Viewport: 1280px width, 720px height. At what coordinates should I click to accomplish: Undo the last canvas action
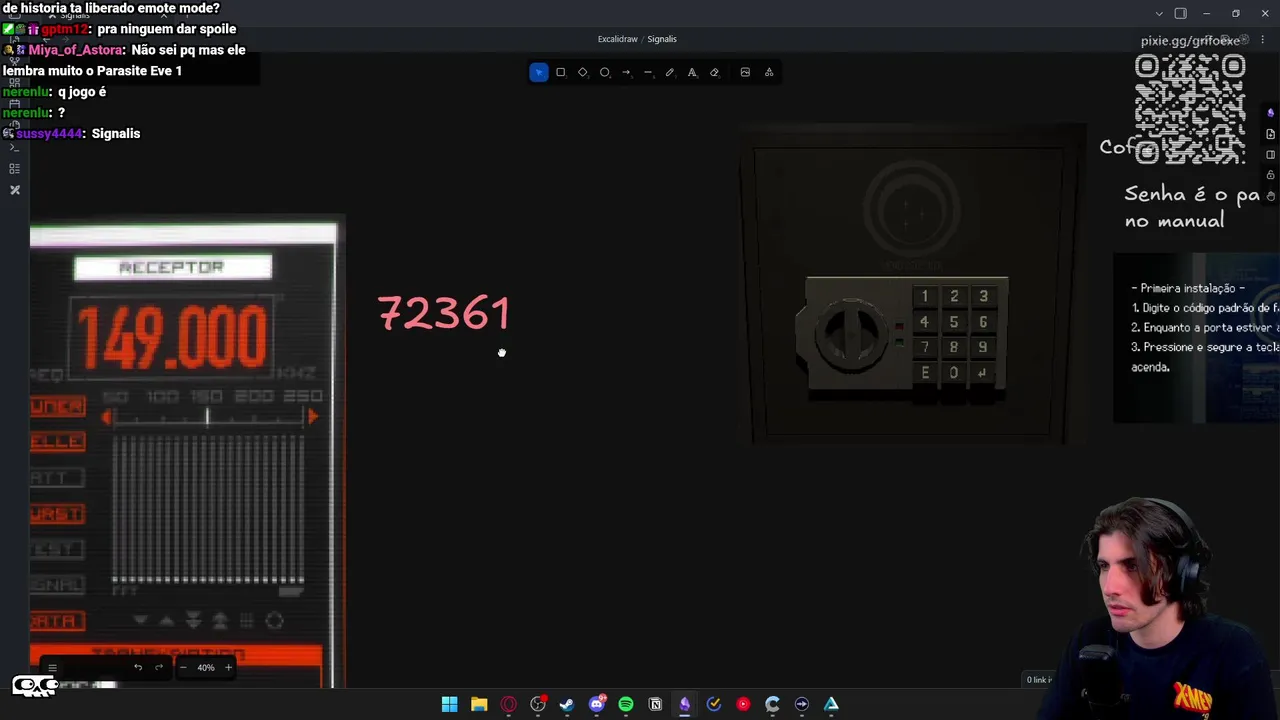138,667
